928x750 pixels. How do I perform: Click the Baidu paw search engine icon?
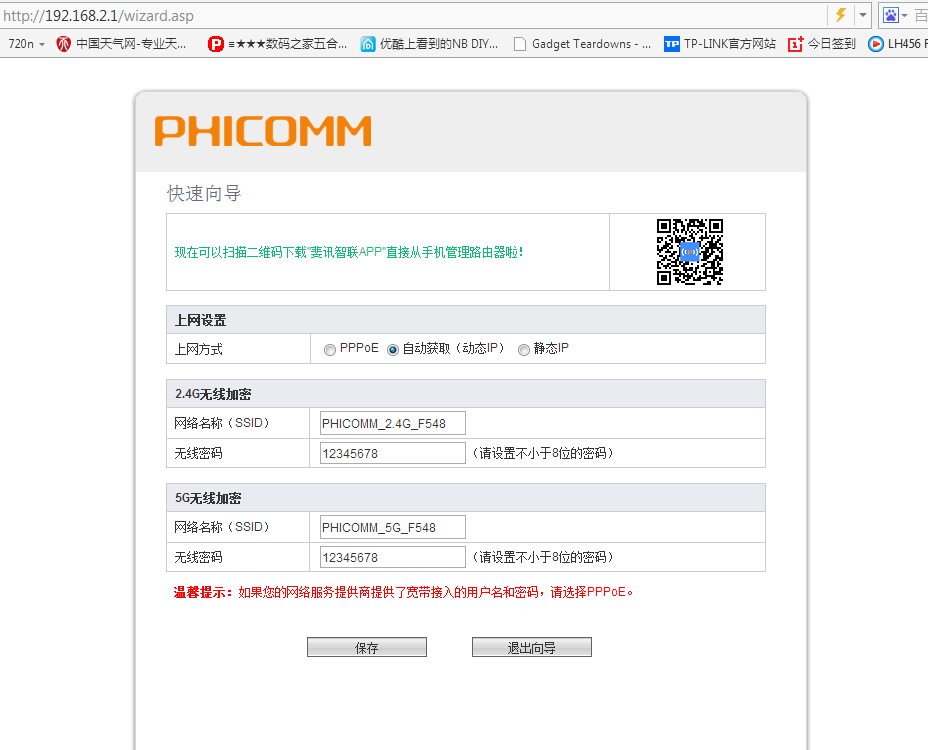(x=891, y=15)
